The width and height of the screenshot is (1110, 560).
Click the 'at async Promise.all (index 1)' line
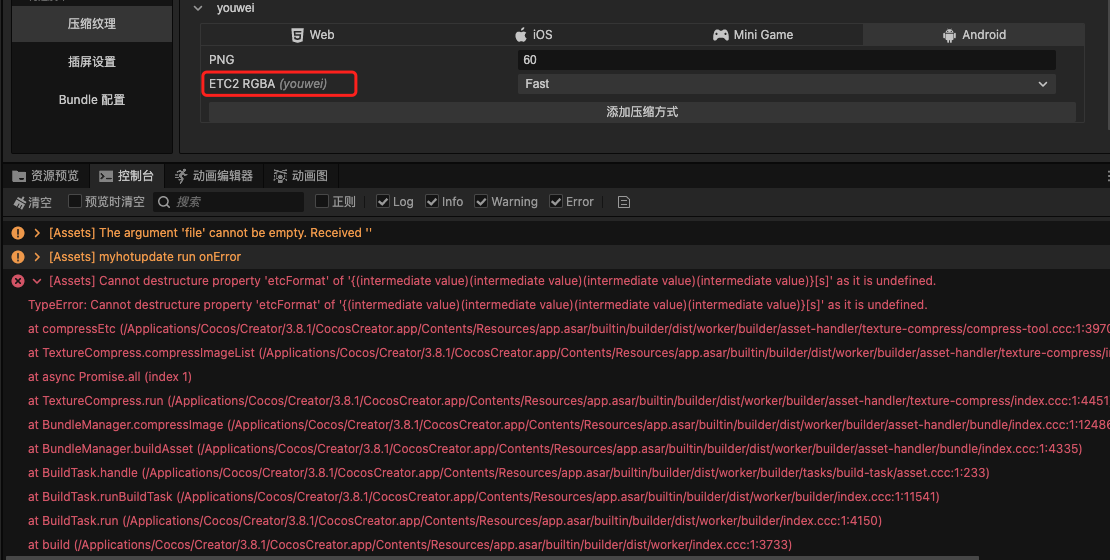[x=110, y=377]
